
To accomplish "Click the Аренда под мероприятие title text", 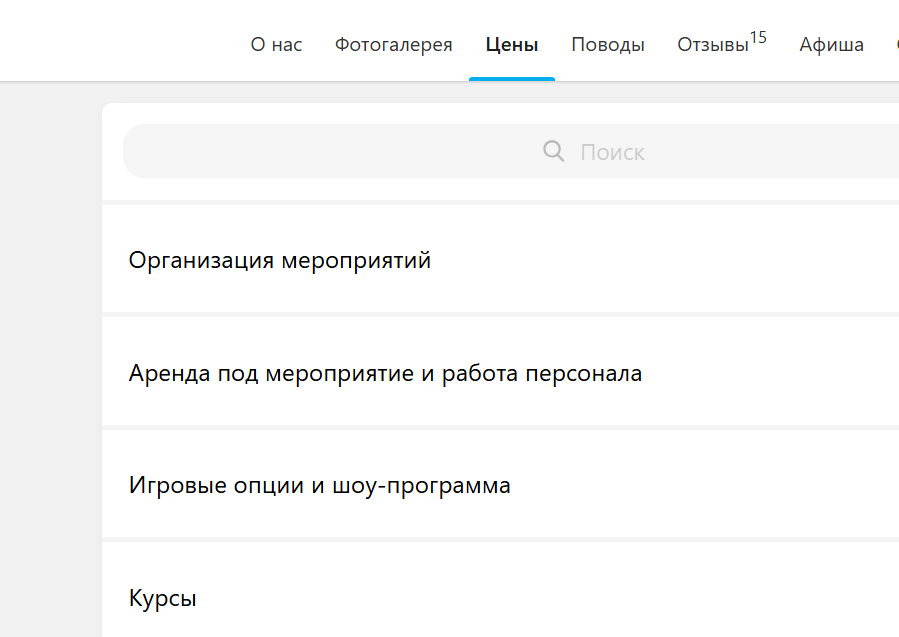I will [385, 374].
